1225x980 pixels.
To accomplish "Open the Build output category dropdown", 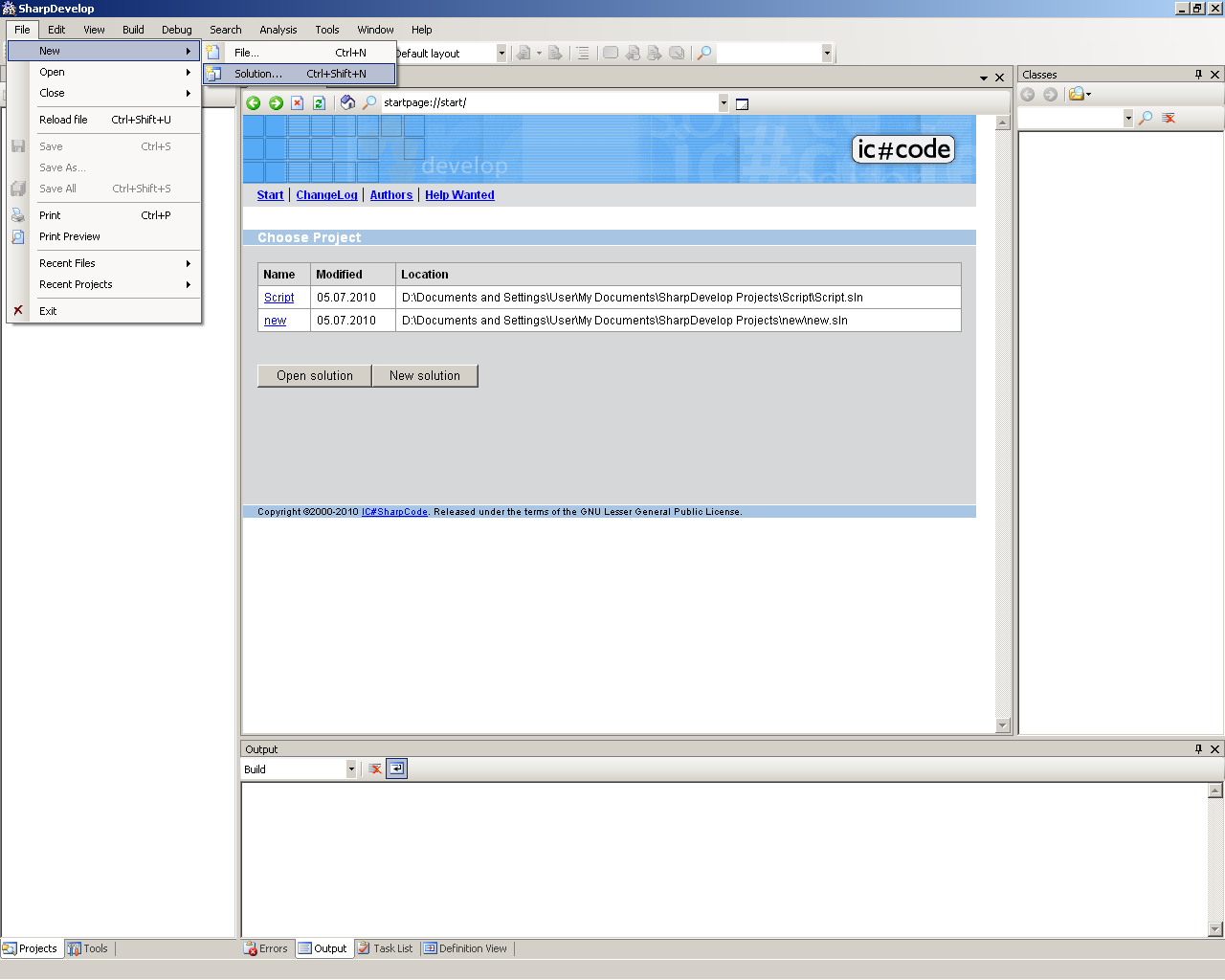I will 350,769.
